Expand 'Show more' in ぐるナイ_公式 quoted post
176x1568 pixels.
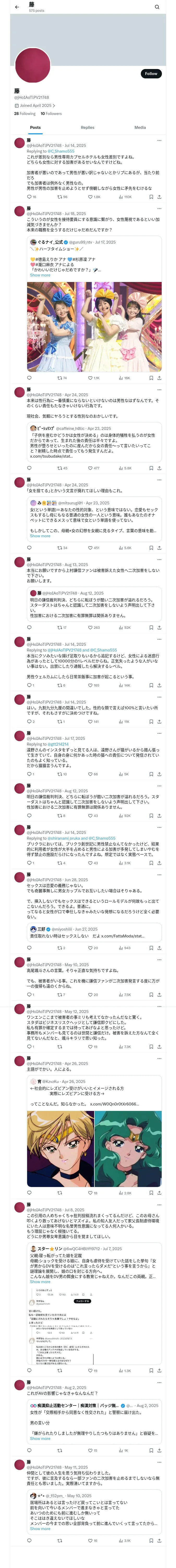click(x=40, y=275)
